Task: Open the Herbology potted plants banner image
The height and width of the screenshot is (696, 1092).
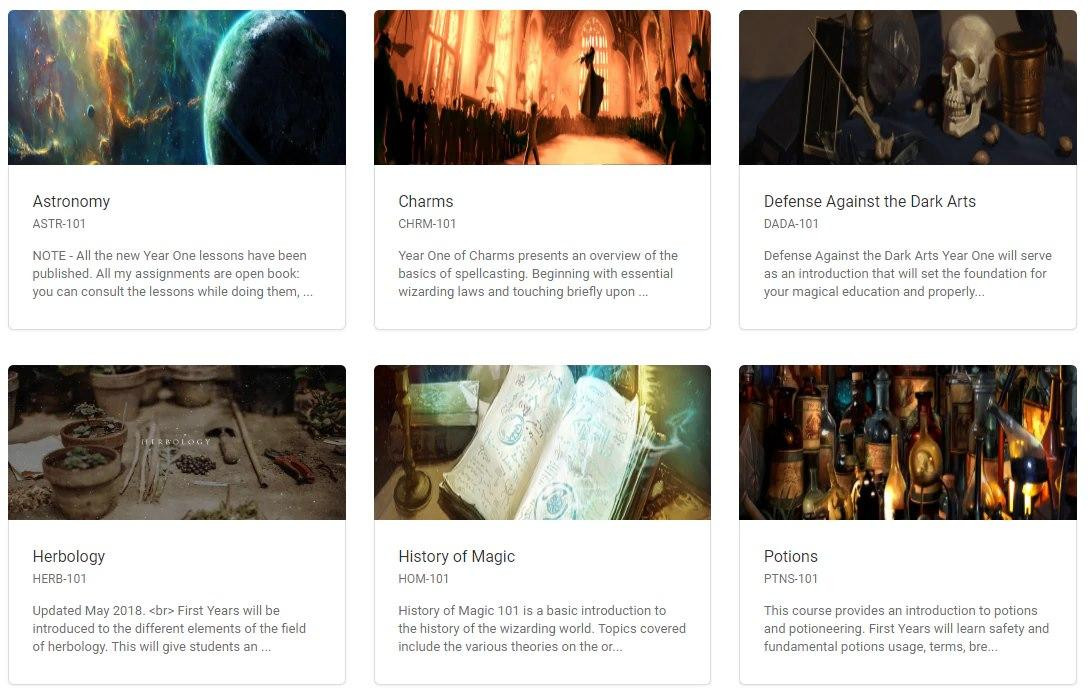Action: coord(177,442)
